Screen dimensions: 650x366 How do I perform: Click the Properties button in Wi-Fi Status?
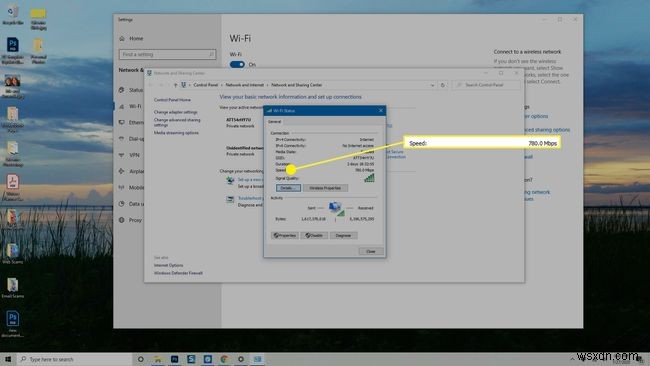tap(285, 235)
